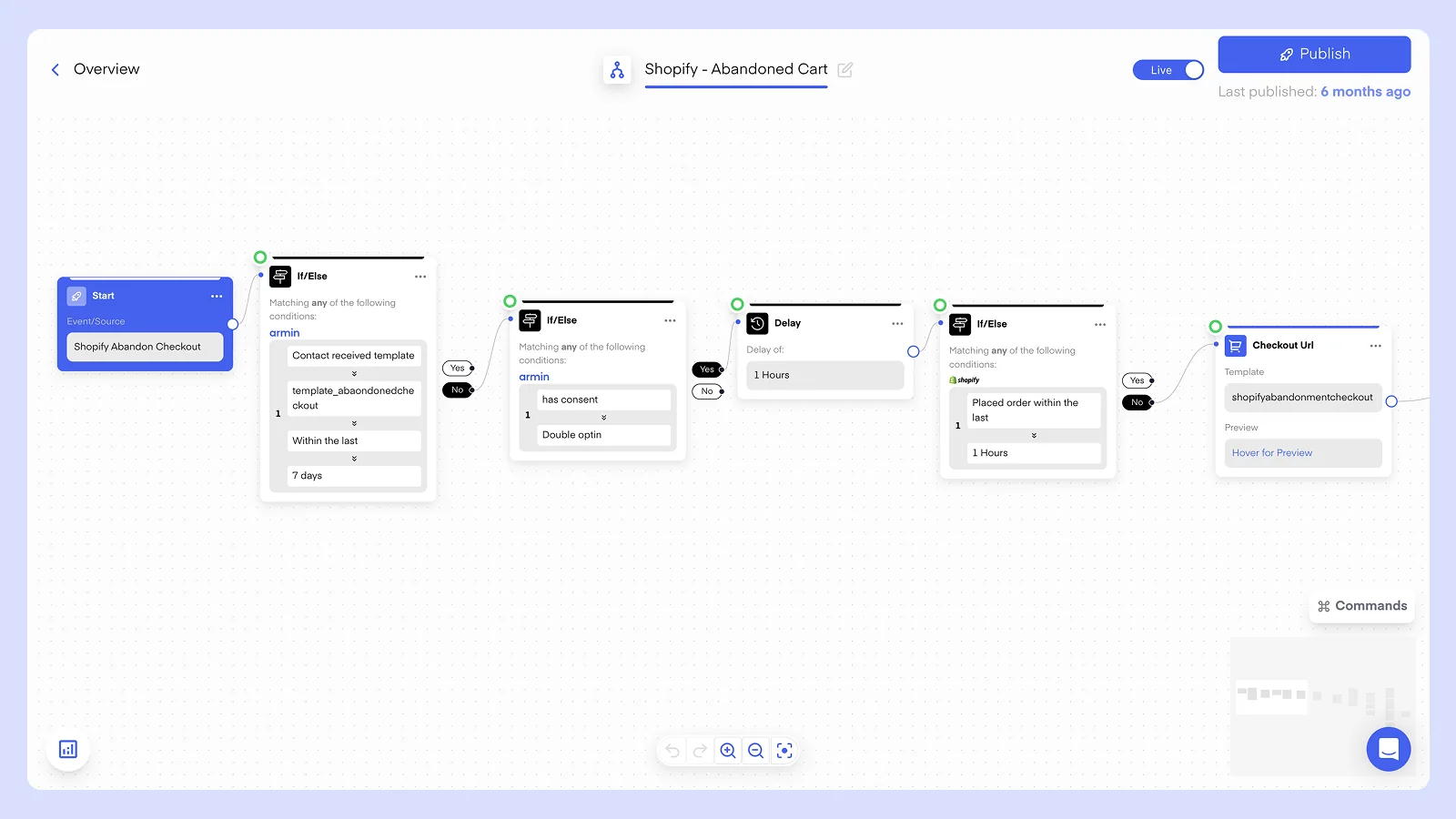Fit the flow to view
The image size is (1456, 819).
tap(784, 751)
